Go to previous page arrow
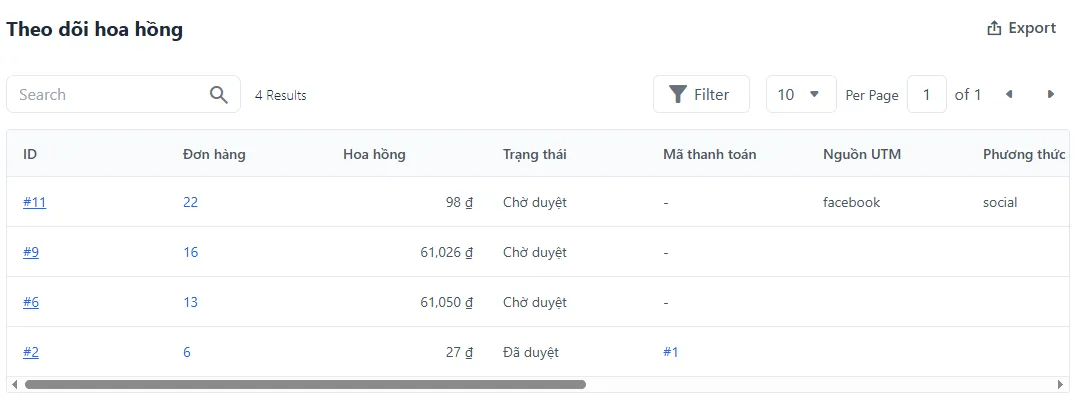 1009,95
